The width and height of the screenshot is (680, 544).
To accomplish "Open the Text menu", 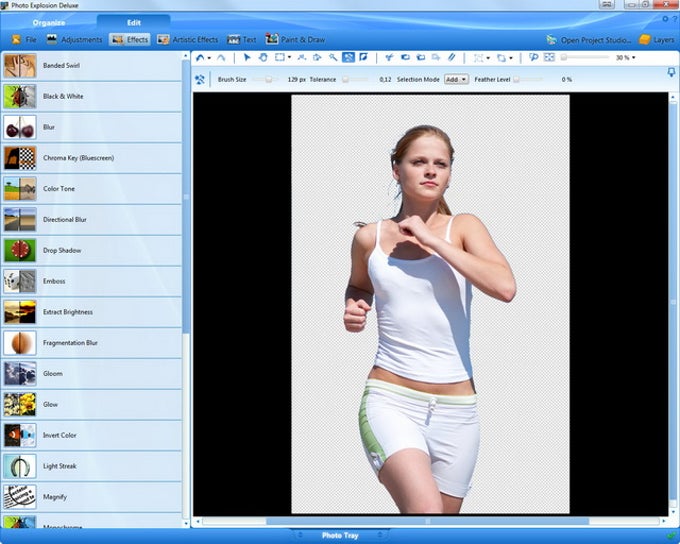I will pyautogui.click(x=242, y=39).
